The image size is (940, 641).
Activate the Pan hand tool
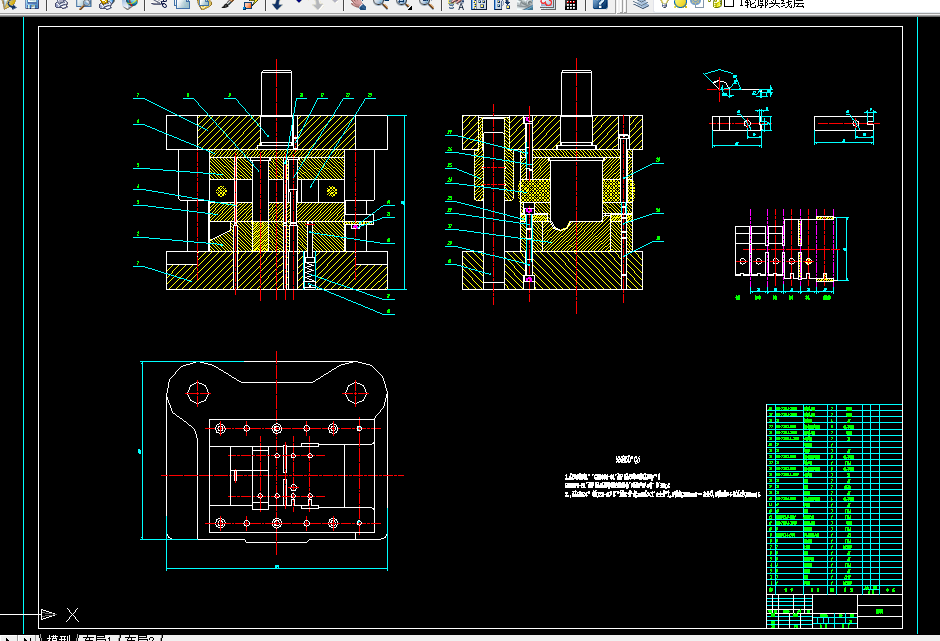click(x=358, y=4)
